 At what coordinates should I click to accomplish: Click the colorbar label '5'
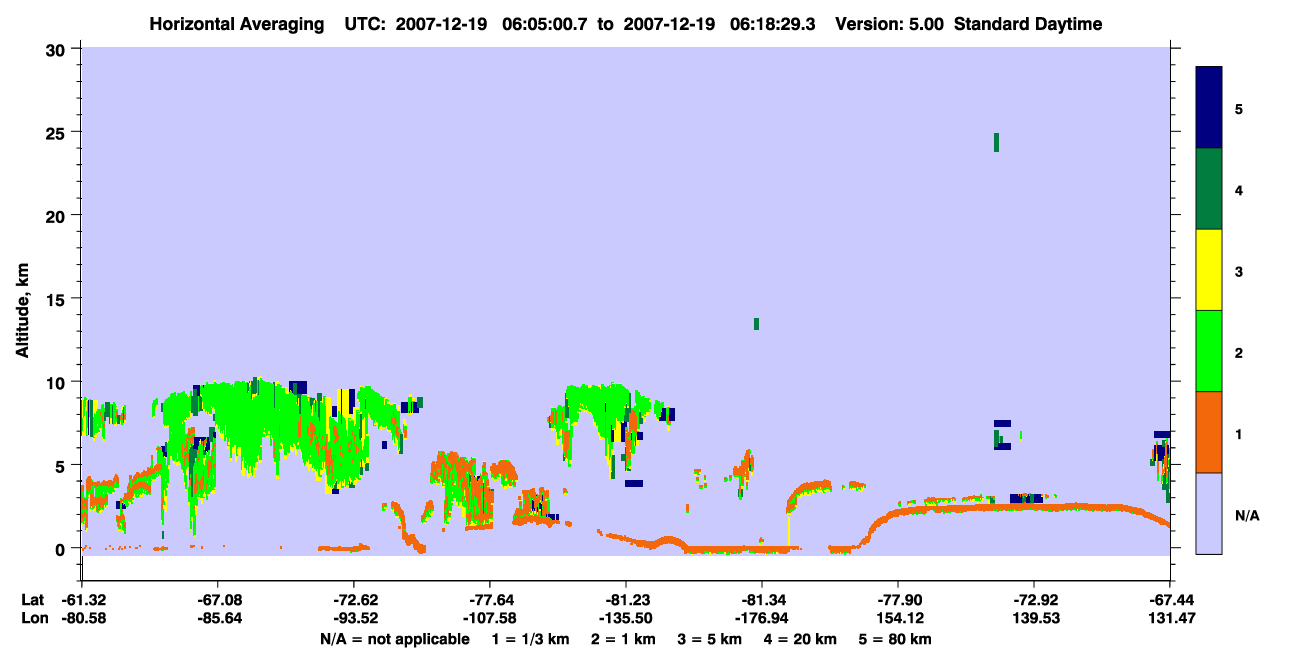point(1239,108)
